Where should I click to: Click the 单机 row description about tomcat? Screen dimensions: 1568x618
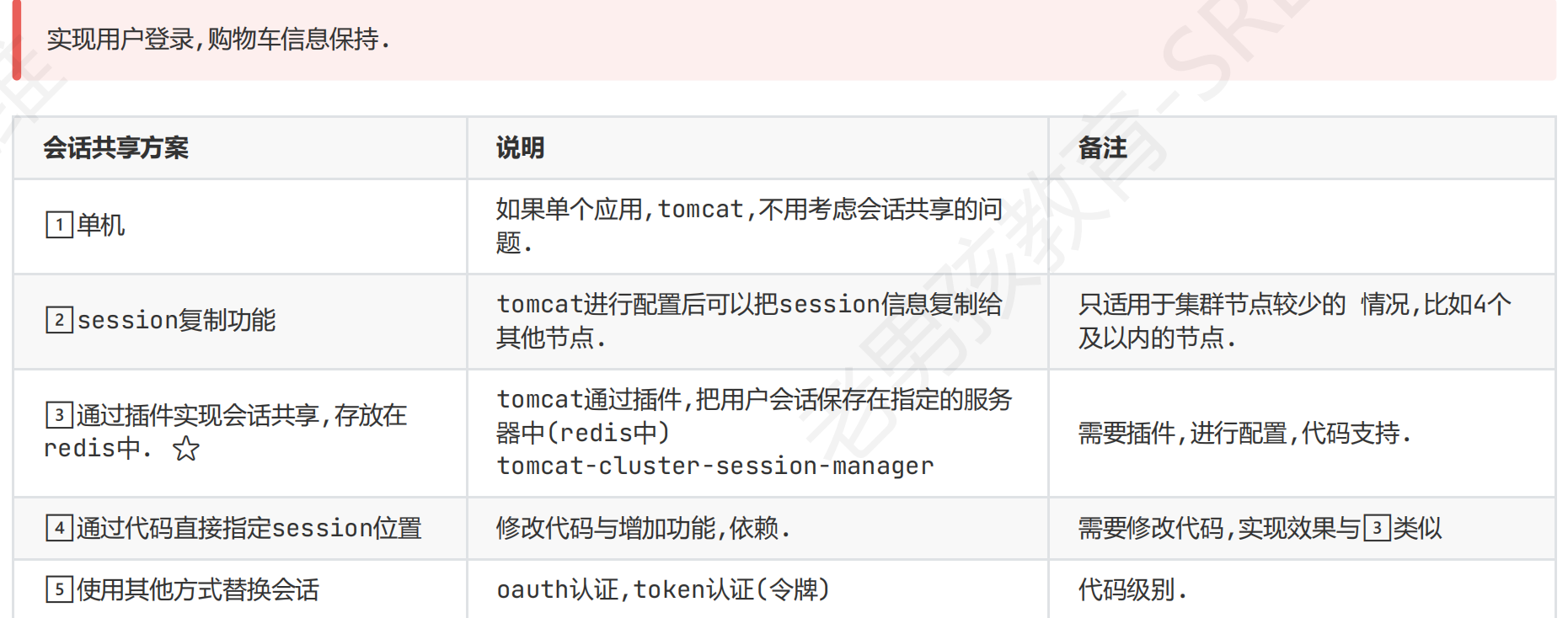749,226
